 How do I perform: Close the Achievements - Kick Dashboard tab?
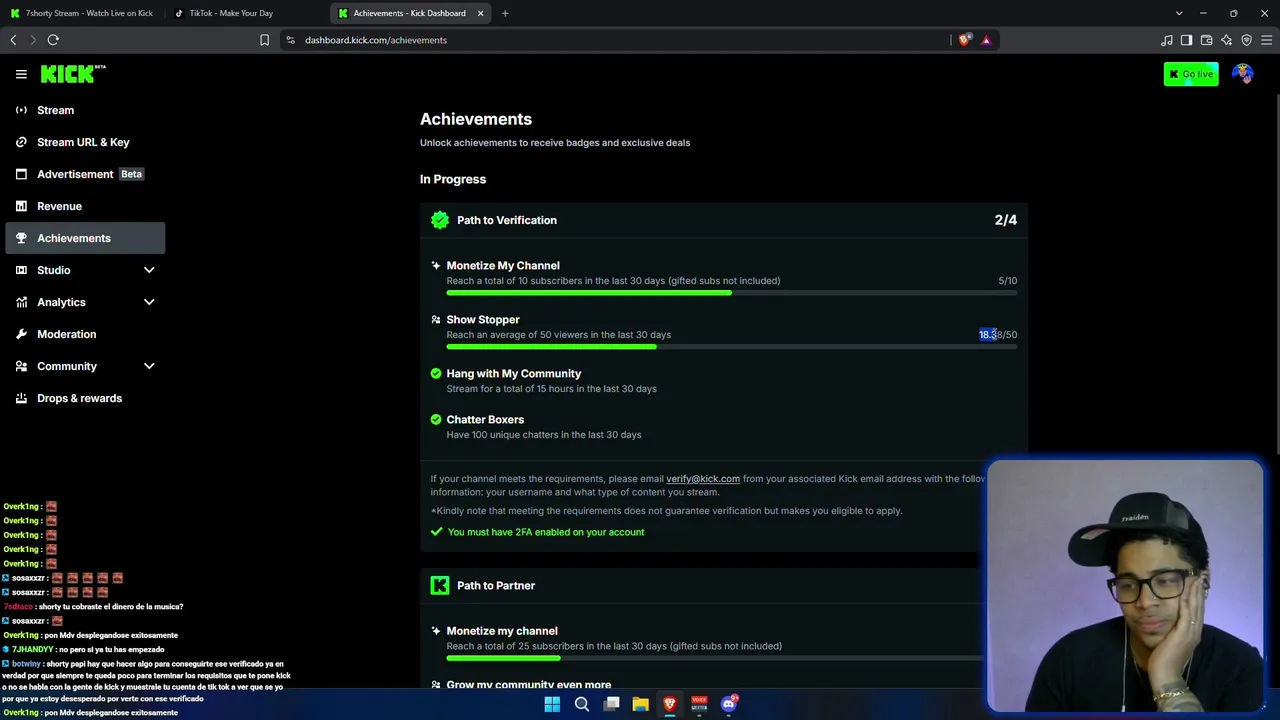click(480, 13)
